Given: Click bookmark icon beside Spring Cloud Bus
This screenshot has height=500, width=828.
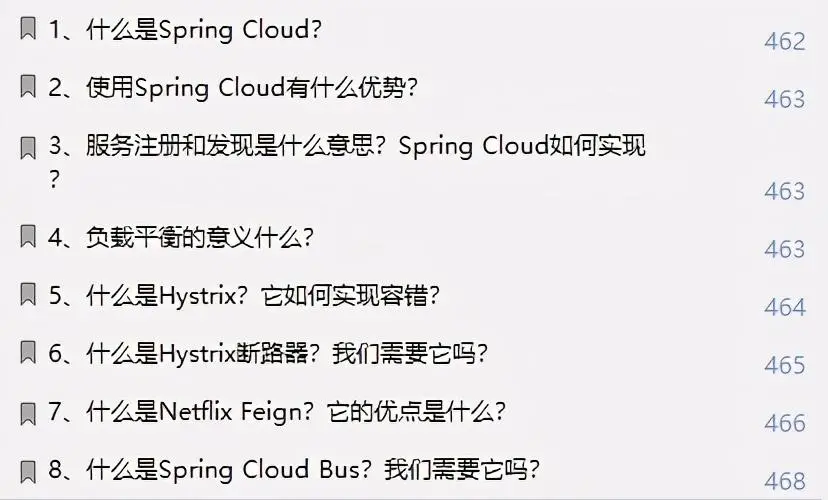Looking at the screenshot, I should click(x=28, y=472).
